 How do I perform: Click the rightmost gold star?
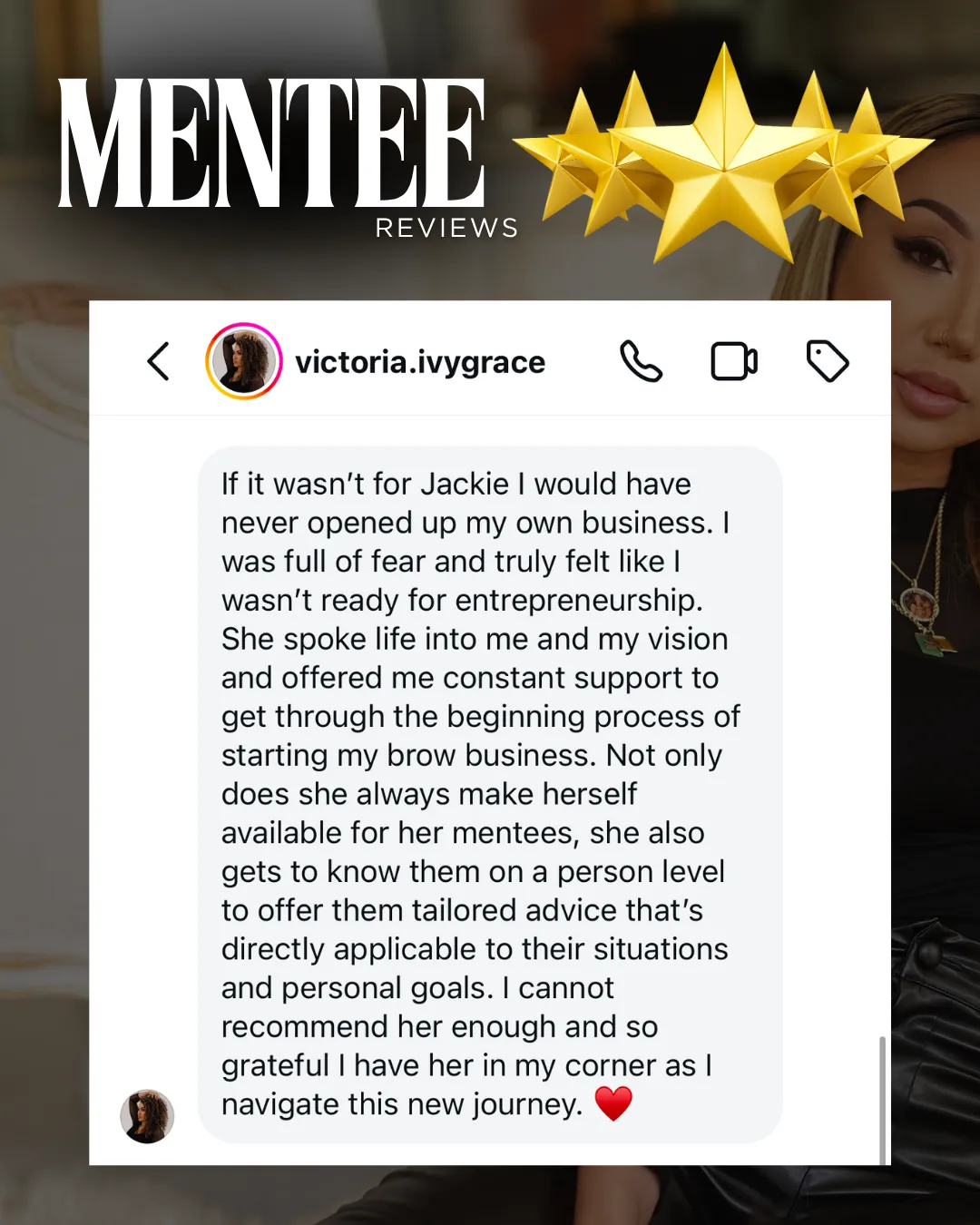pyautogui.click(x=876, y=159)
